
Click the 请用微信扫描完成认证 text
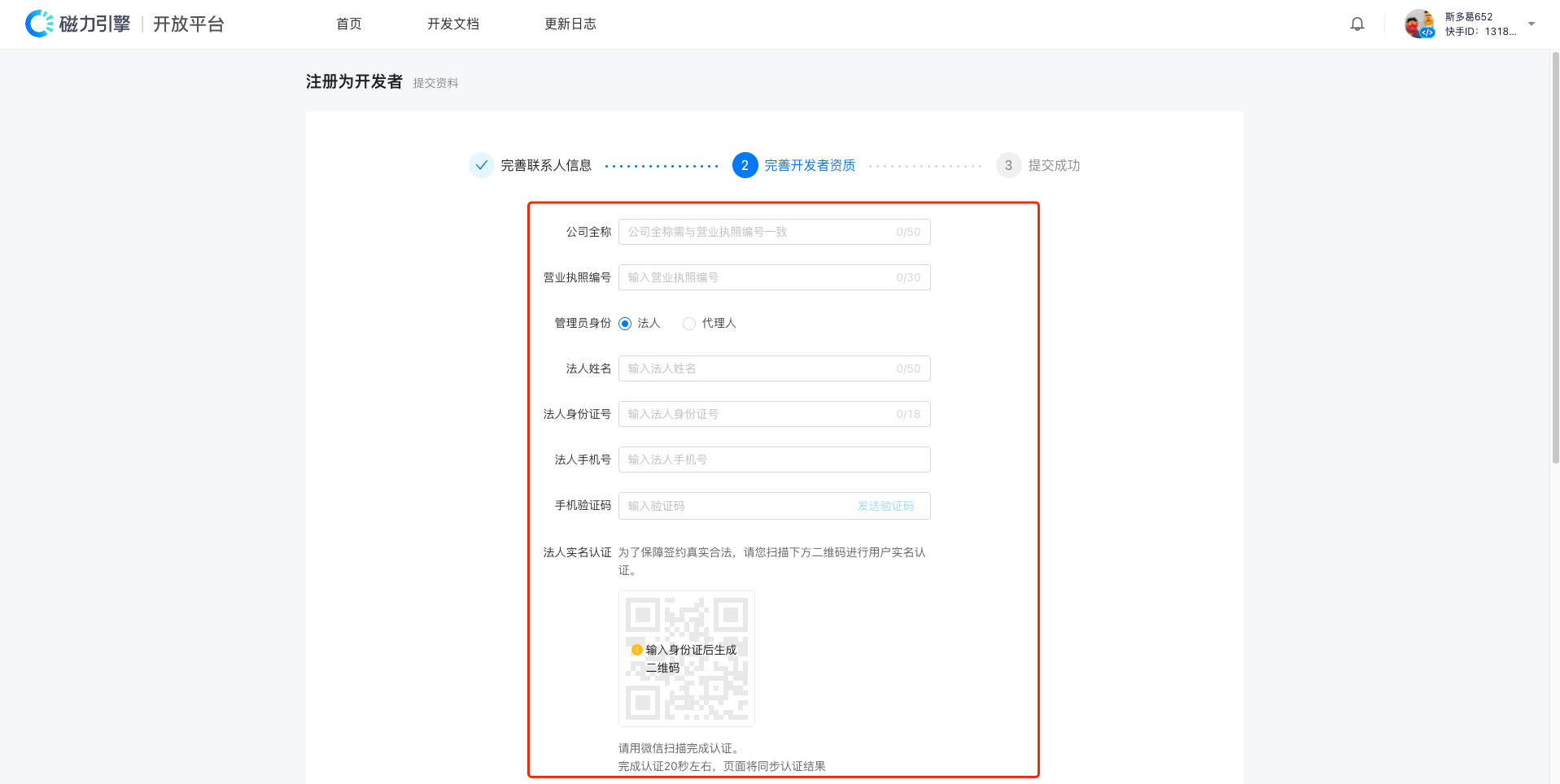pos(679,748)
